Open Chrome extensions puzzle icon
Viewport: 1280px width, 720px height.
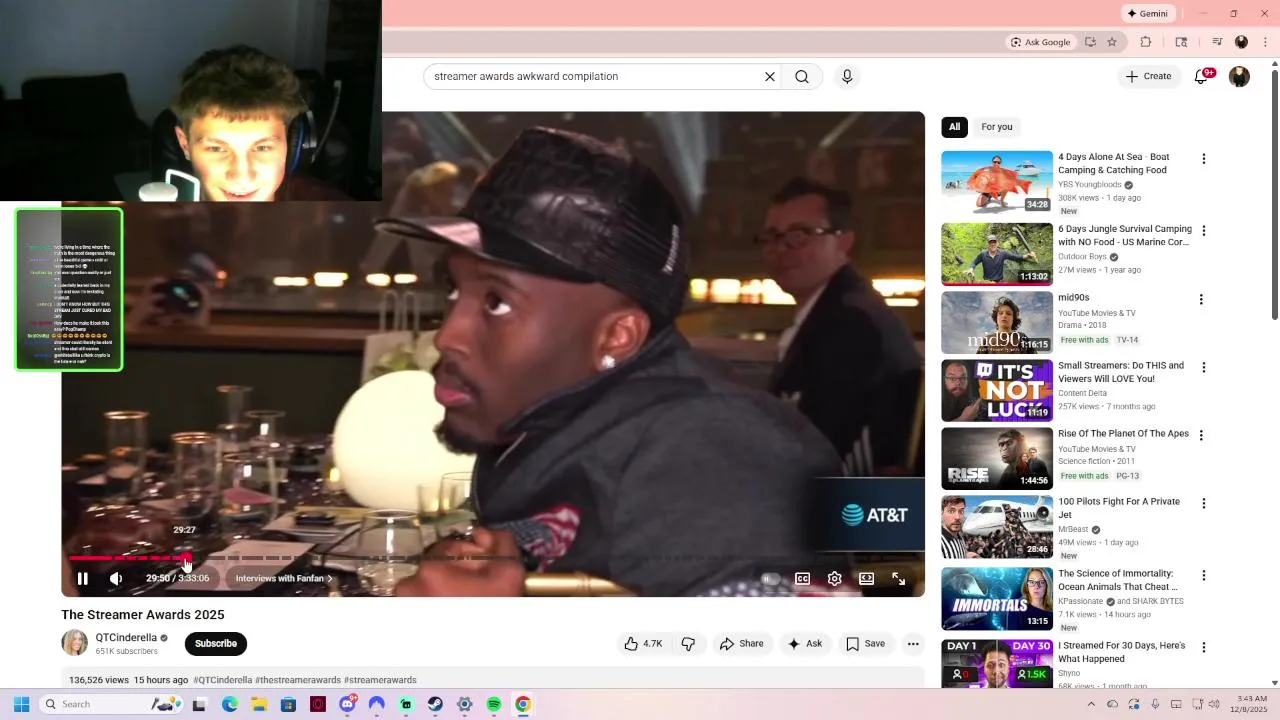(x=1146, y=42)
